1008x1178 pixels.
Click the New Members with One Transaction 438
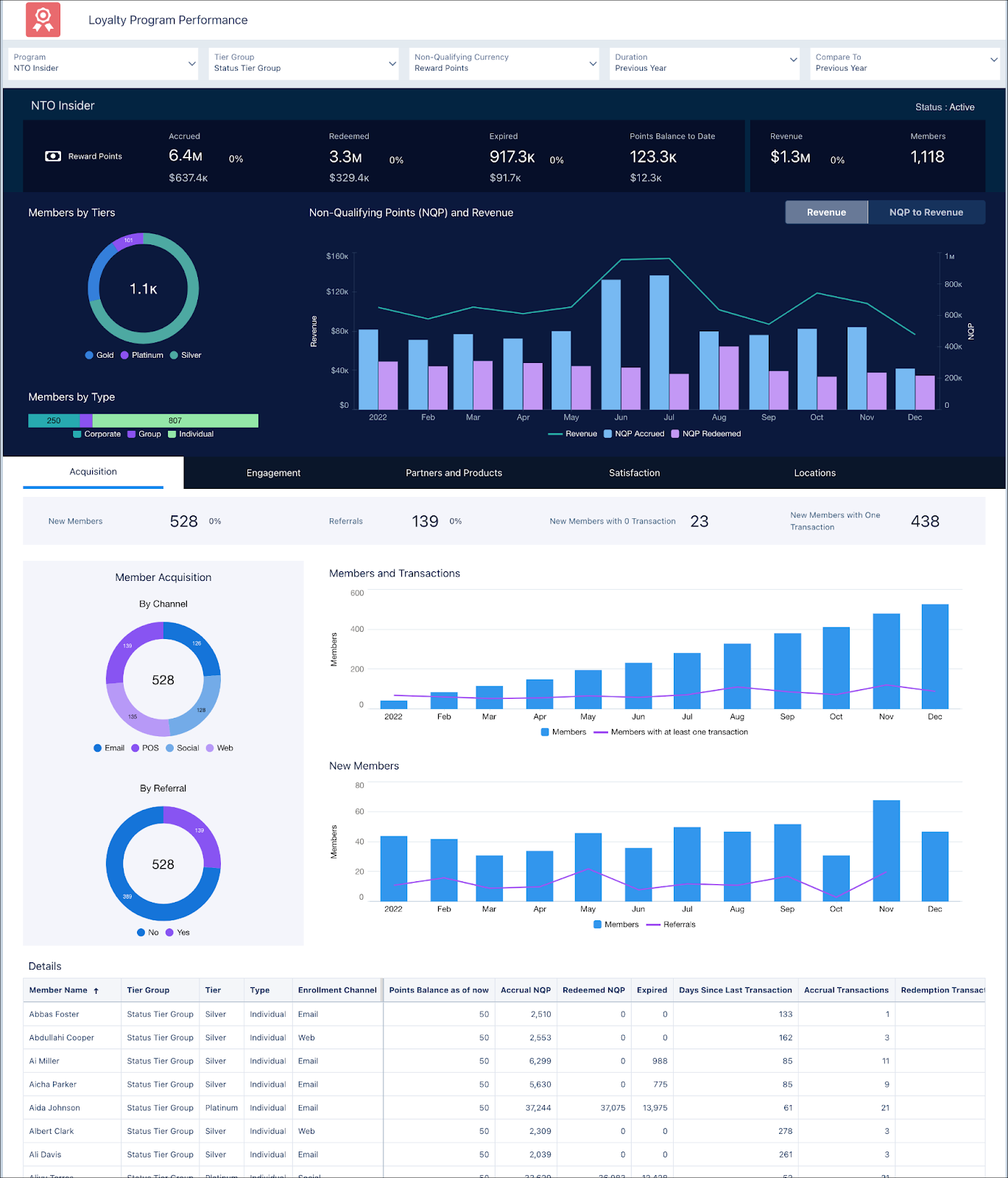point(925,521)
